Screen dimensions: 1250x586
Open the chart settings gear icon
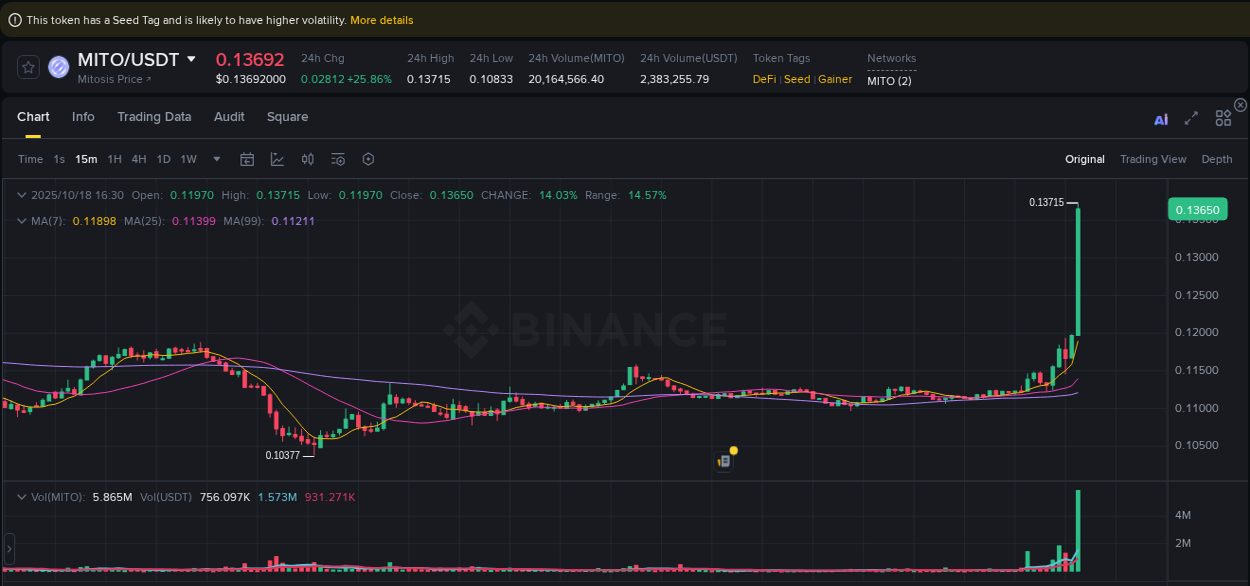368,159
